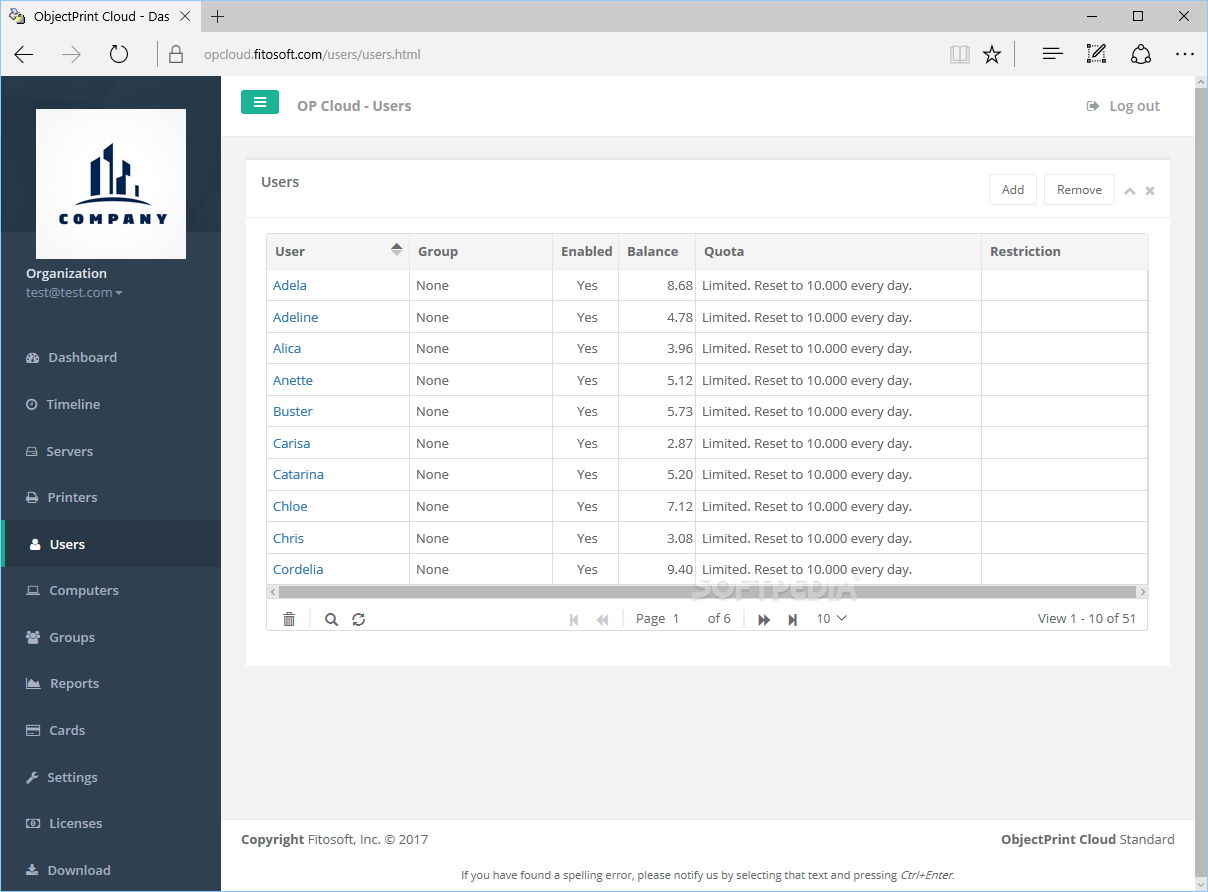This screenshot has width=1208, height=892.
Task: Open user Adeline
Action: [x=296, y=317]
